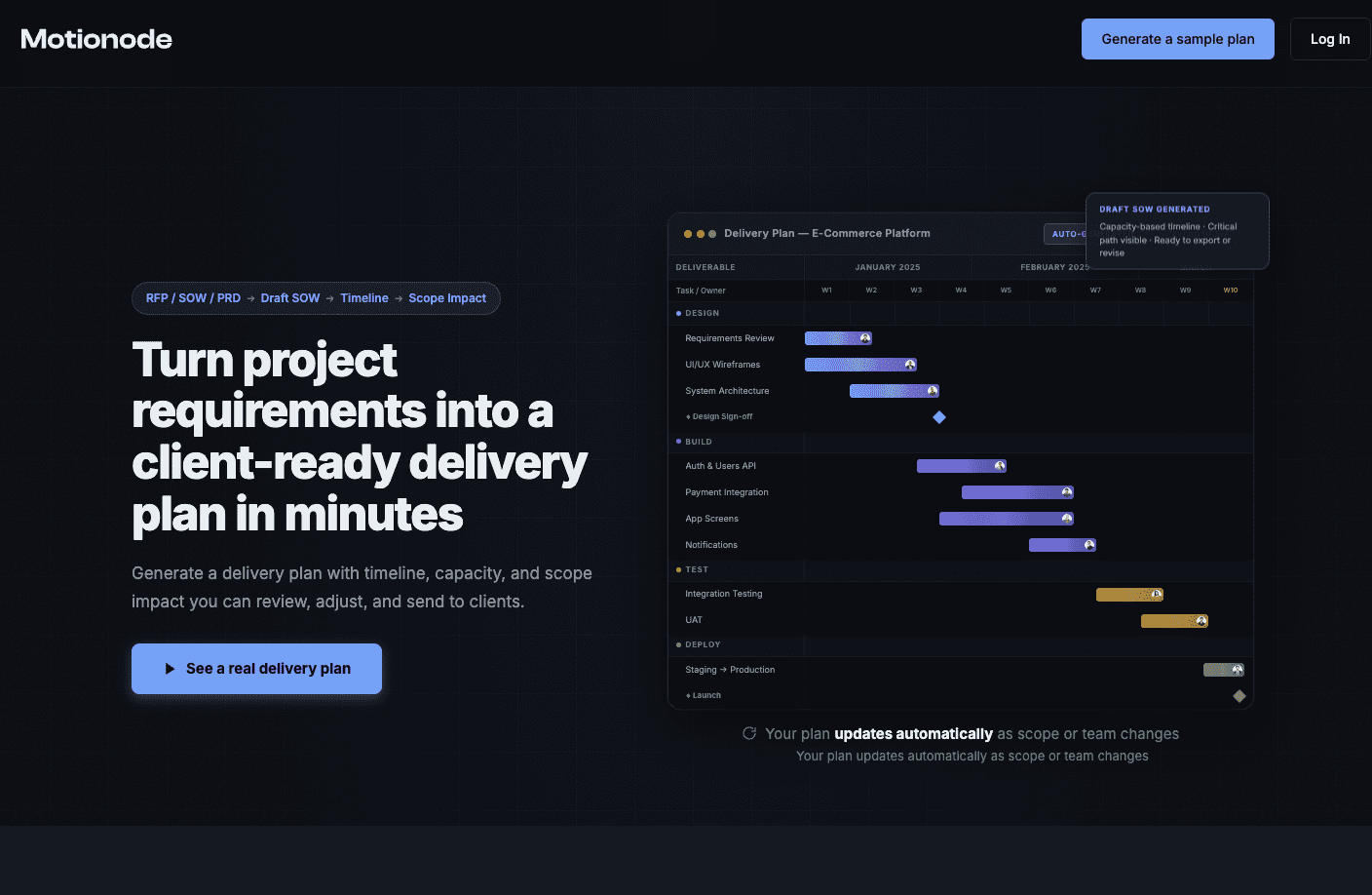Screen dimensions: 1372x895
Task: Click owner avatar on UAT bar
Action: [1201, 621]
